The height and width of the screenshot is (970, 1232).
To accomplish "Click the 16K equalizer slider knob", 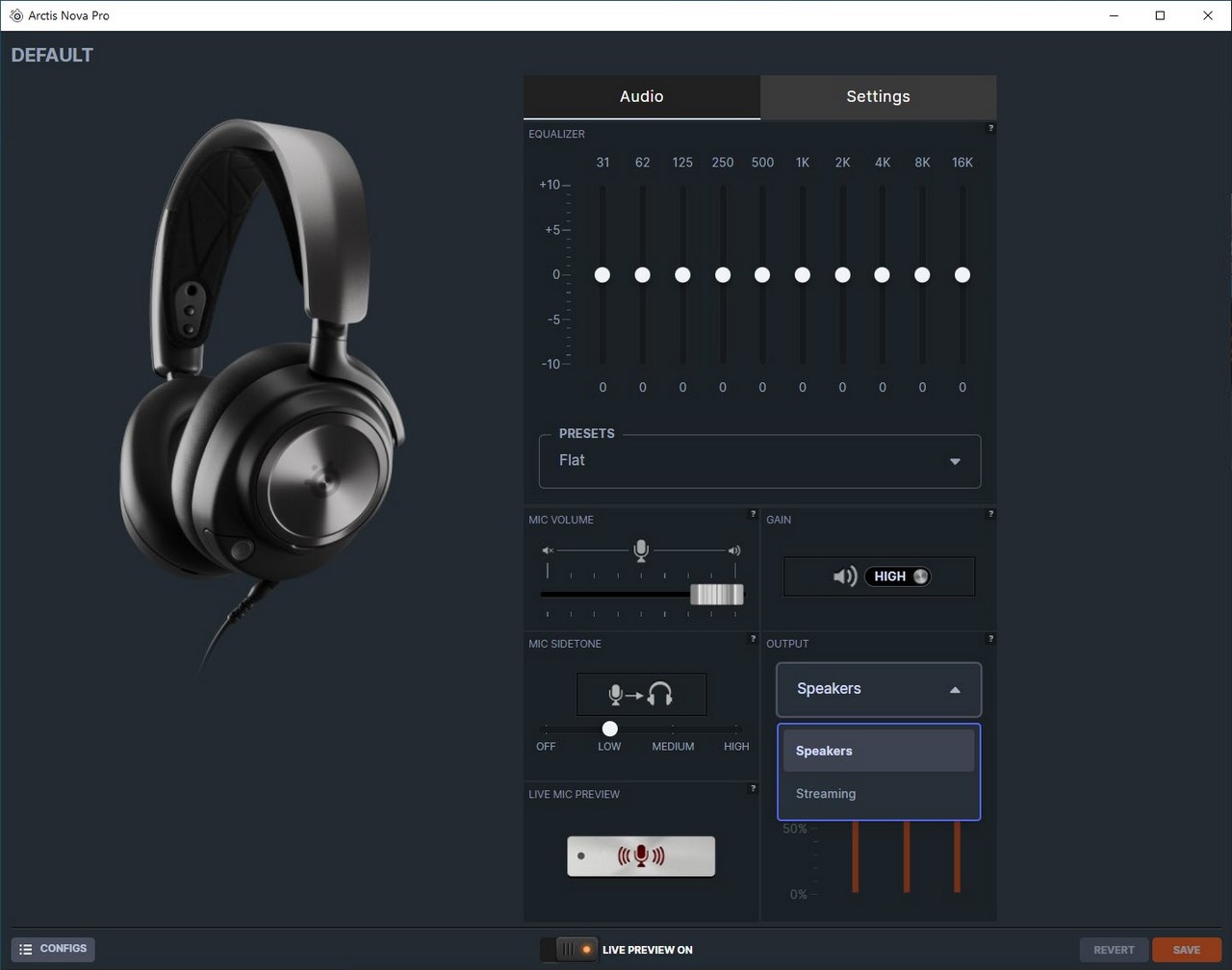I will [x=962, y=275].
